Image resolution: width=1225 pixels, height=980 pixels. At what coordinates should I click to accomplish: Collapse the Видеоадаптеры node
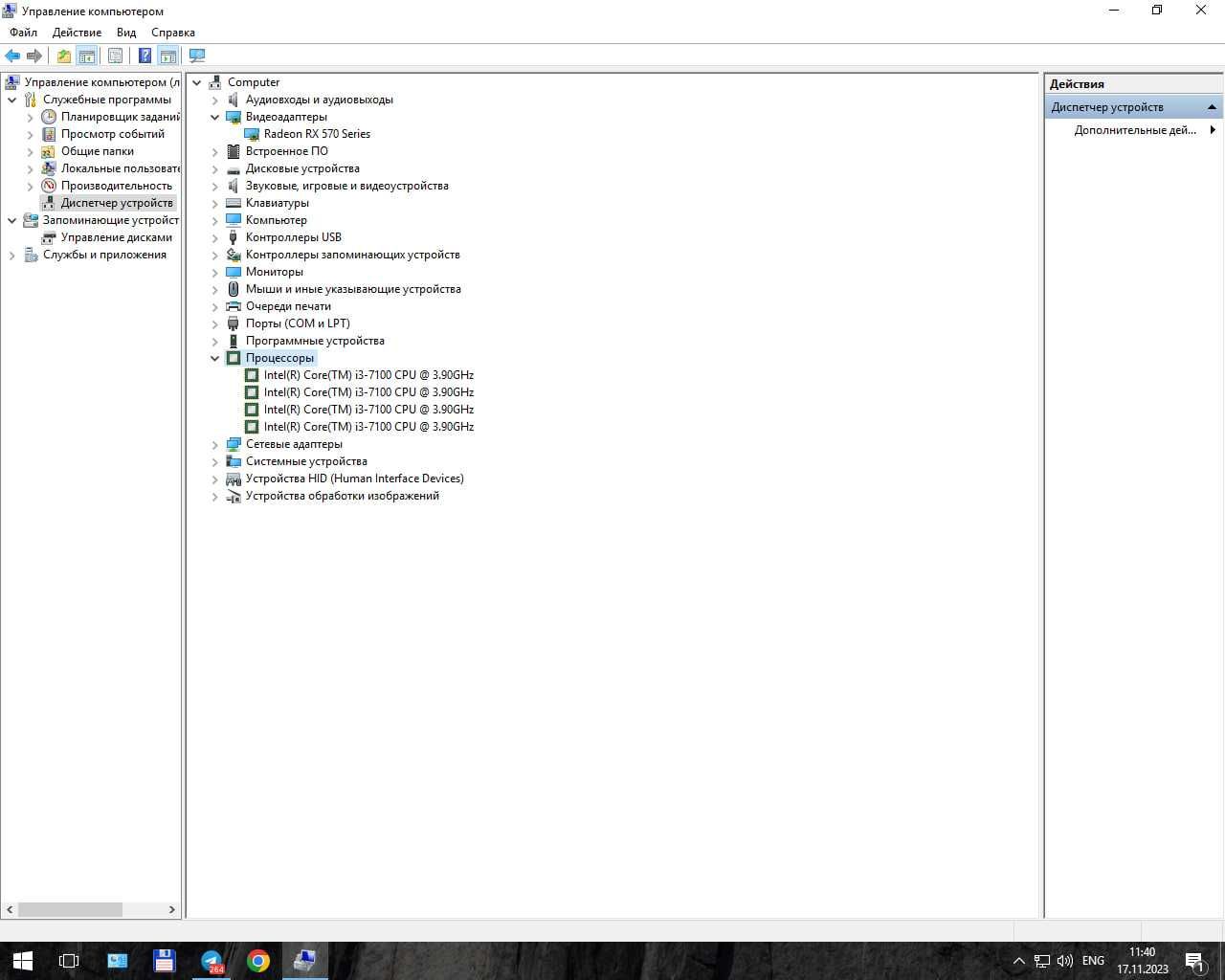tap(215, 117)
